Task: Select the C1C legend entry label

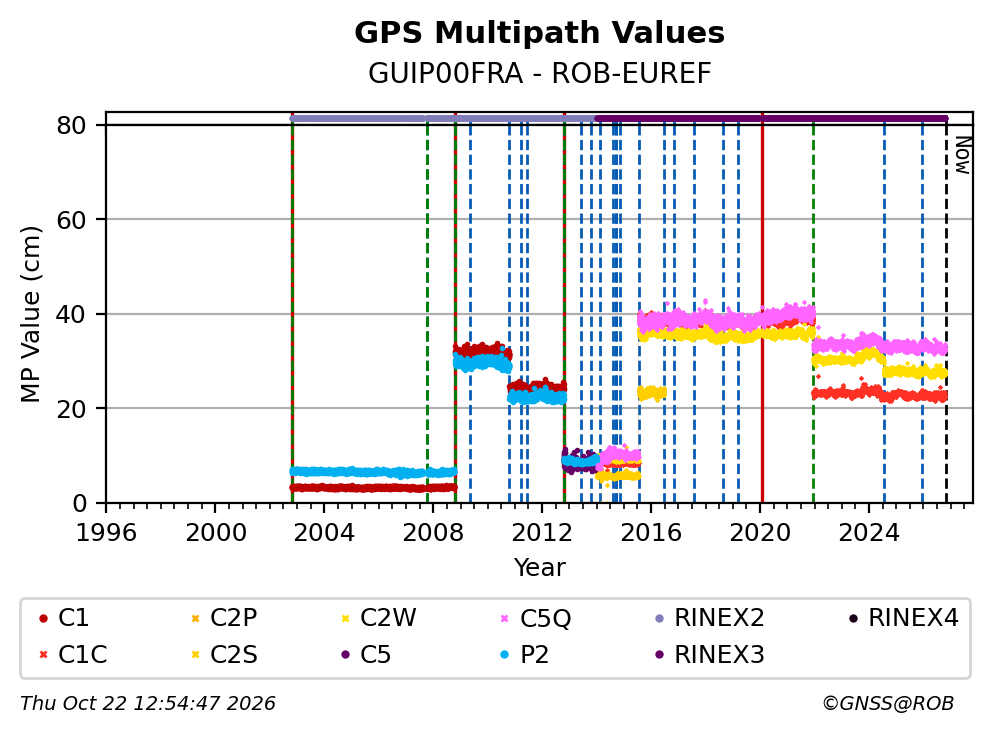Action: (x=82, y=655)
